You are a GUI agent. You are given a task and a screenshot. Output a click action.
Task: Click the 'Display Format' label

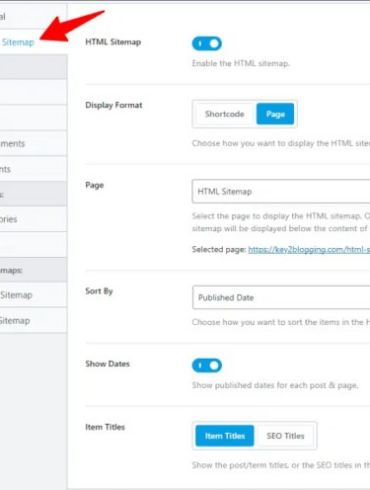[x=114, y=105]
